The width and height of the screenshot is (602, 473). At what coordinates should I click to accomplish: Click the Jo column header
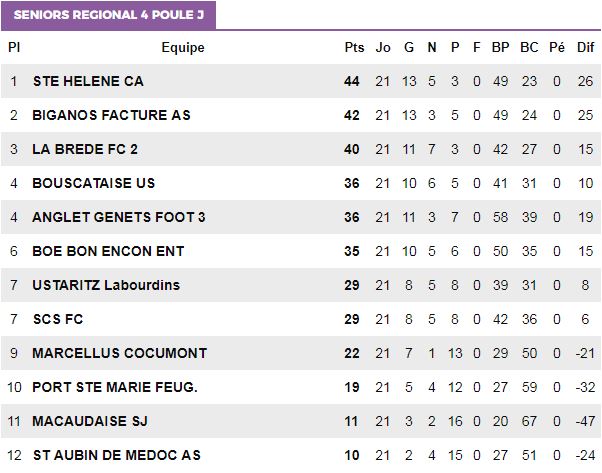383,48
